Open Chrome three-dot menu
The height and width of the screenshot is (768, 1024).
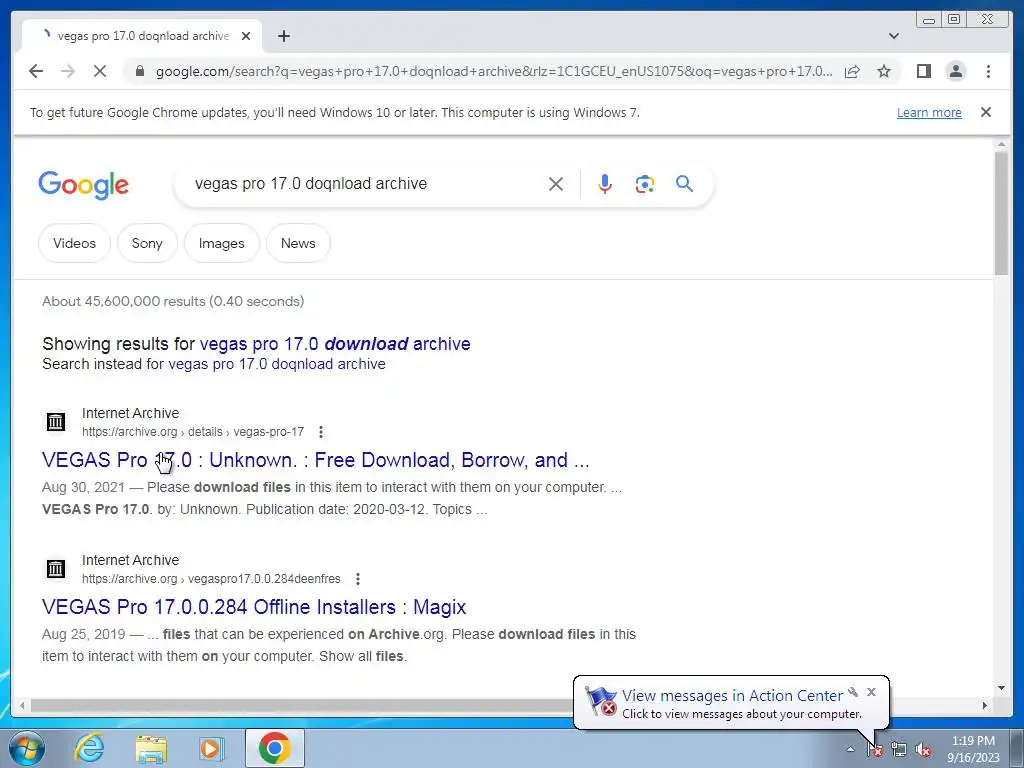[x=988, y=71]
